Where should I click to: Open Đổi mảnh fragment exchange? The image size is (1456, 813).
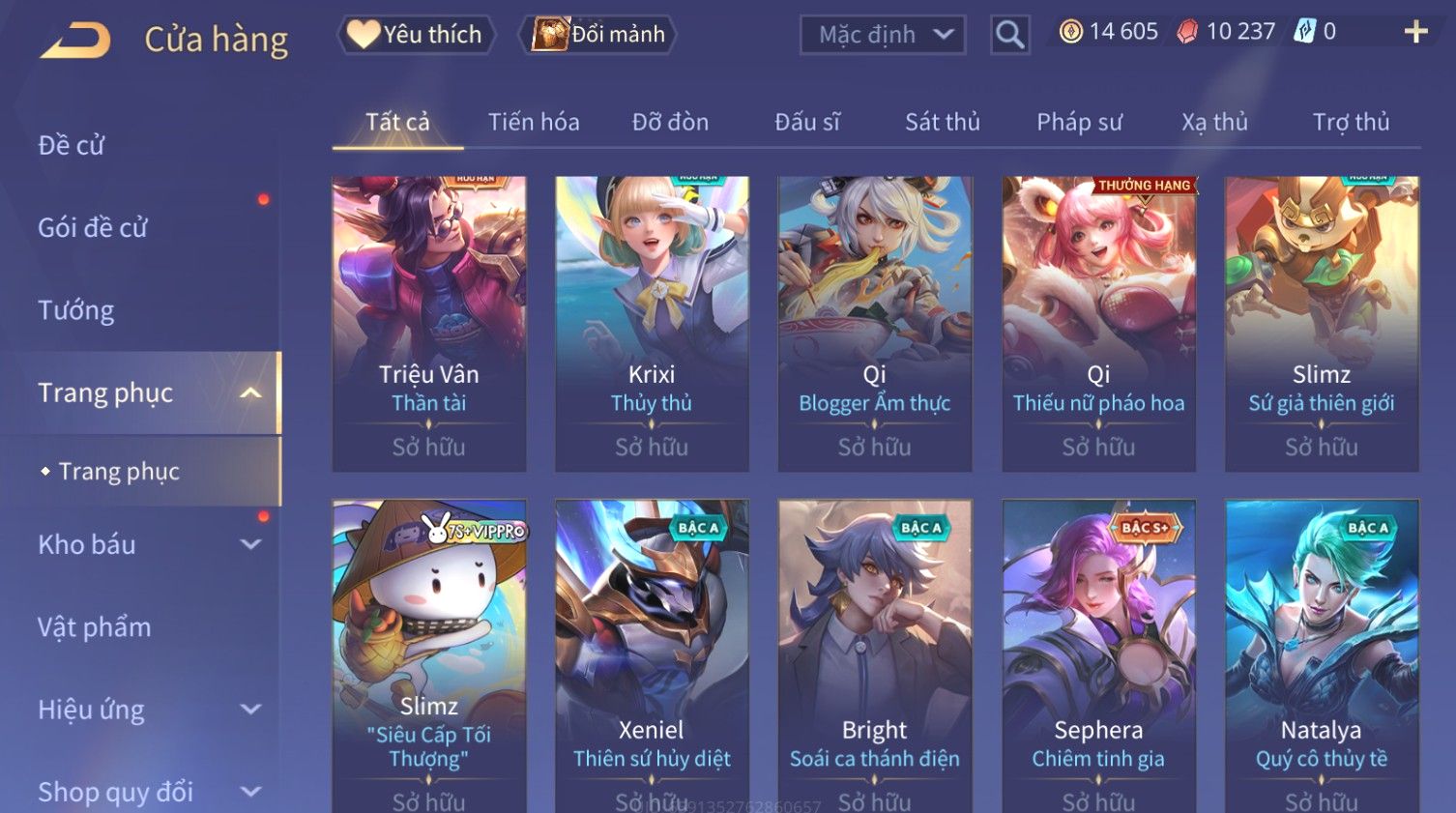597,35
